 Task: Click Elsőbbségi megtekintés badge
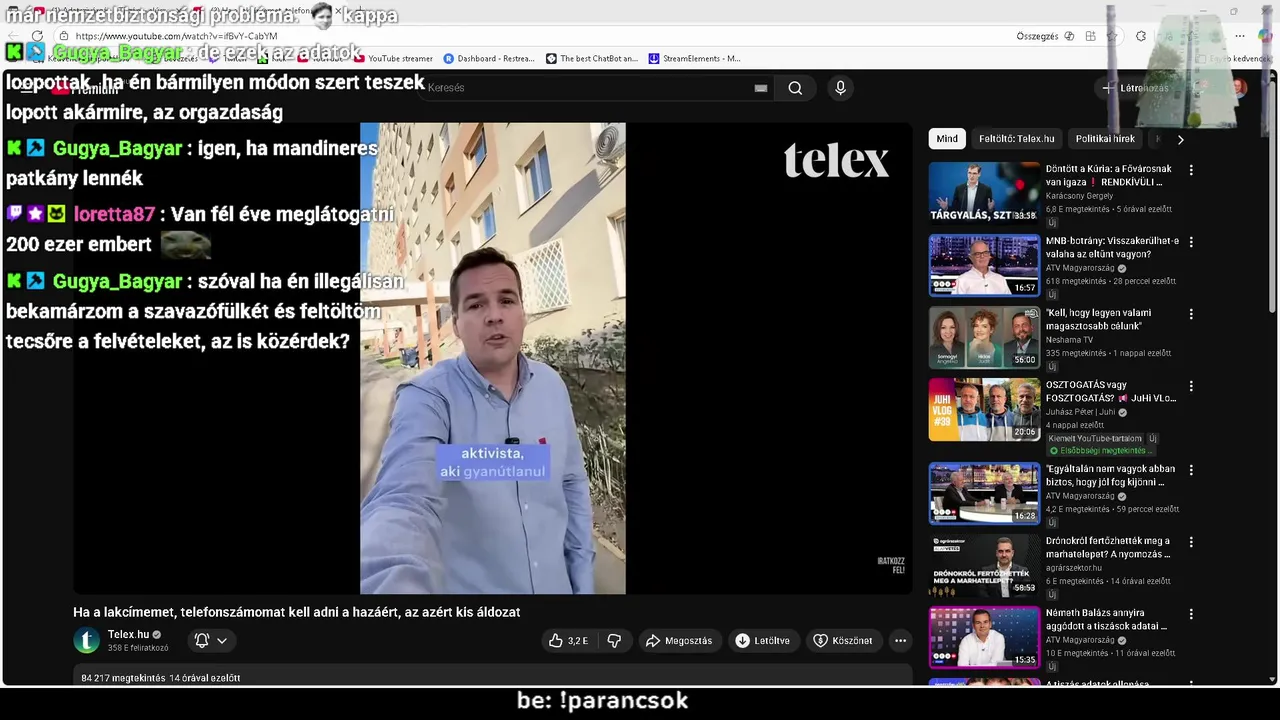point(1100,450)
